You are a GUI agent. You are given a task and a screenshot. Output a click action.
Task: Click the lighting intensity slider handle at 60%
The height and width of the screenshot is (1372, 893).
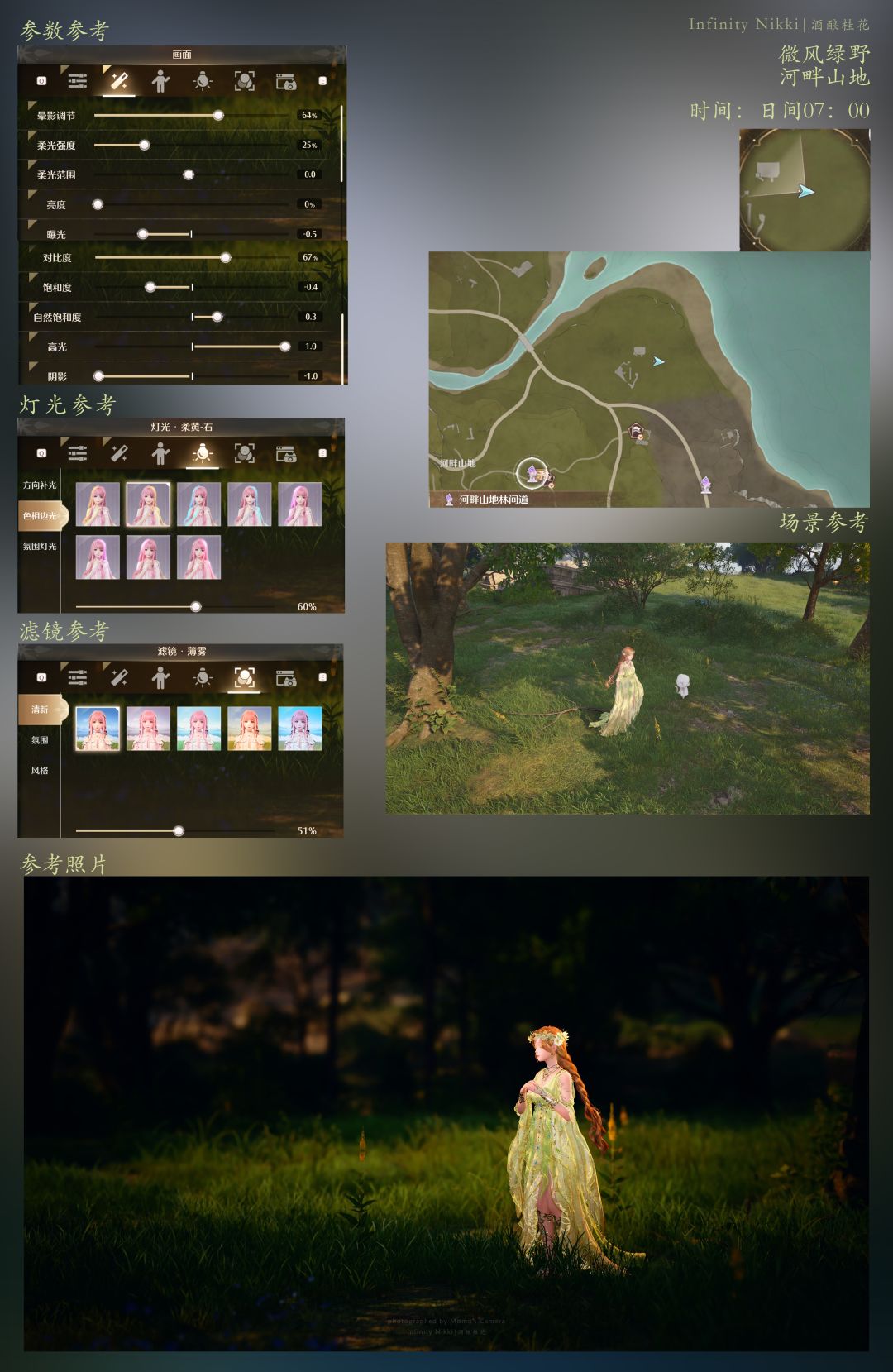pyautogui.click(x=196, y=606)
